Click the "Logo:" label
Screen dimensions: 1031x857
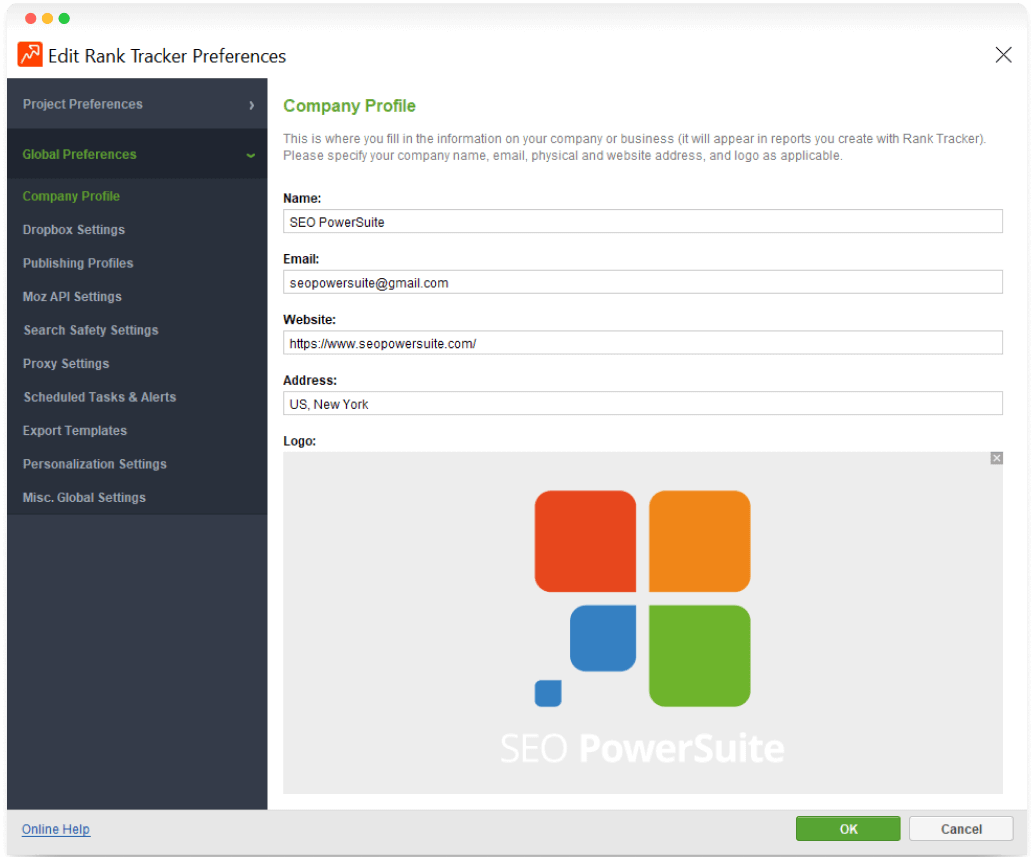300,441
